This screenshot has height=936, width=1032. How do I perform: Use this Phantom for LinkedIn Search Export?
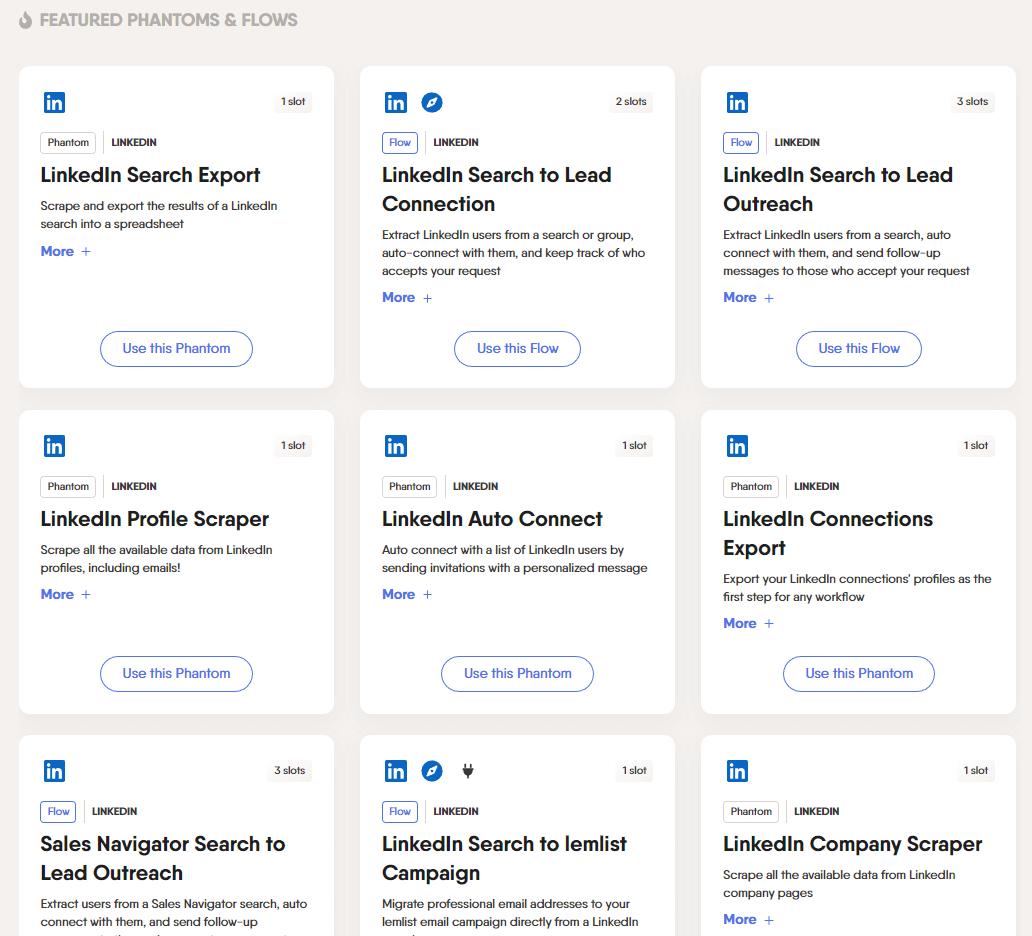(x=176, y=349)
